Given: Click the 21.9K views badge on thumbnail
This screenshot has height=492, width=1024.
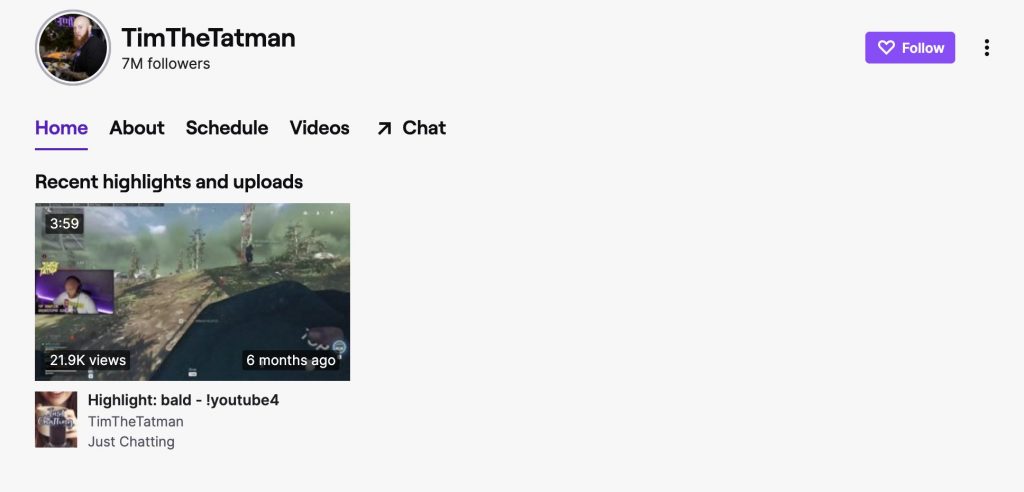Looking at the screenshot, I should point(88,360).
